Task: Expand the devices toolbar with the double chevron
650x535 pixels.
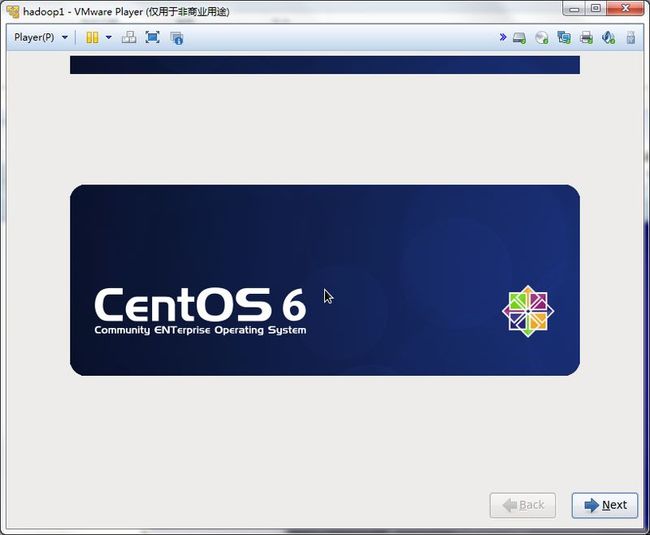Action: click(503, 37)
